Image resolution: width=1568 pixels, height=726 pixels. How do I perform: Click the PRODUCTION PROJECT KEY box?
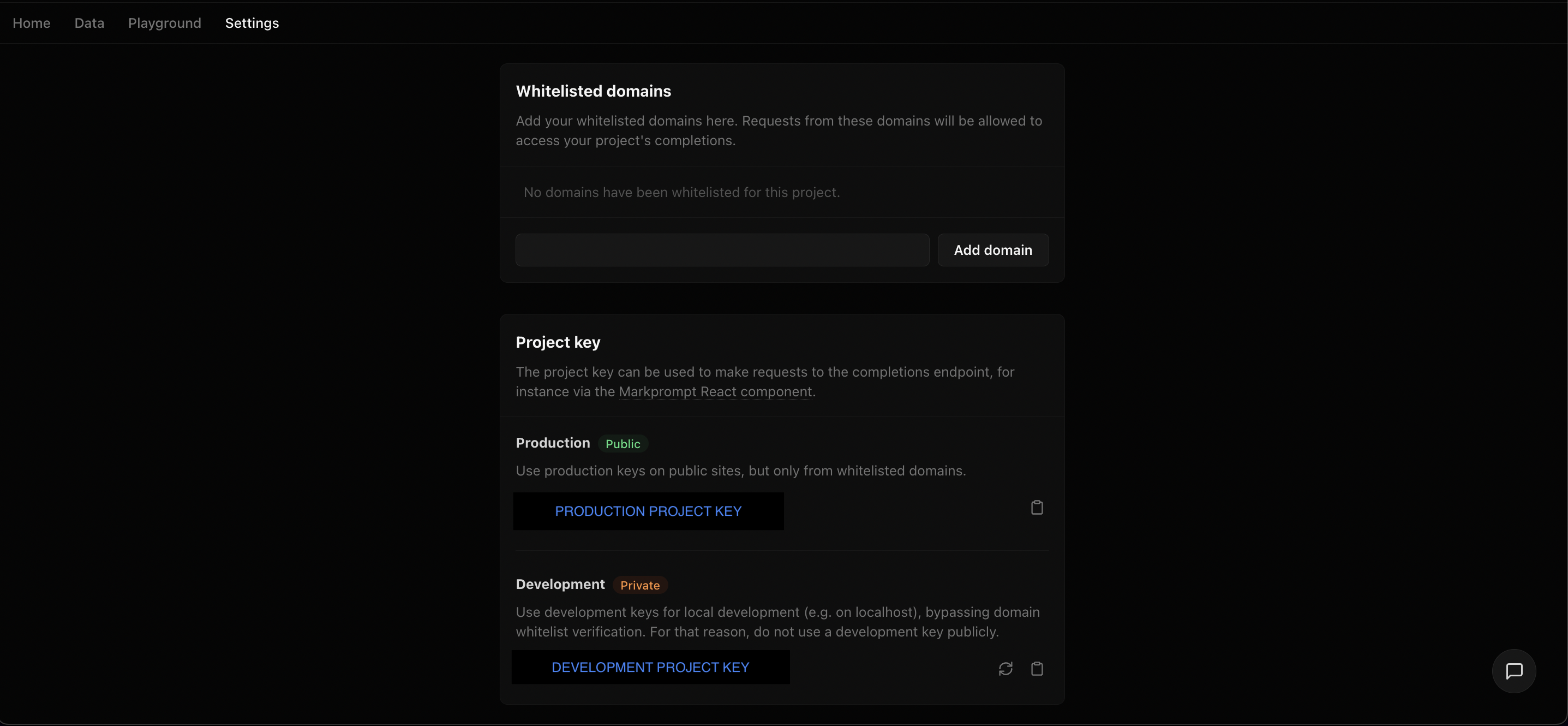point(648,511)
